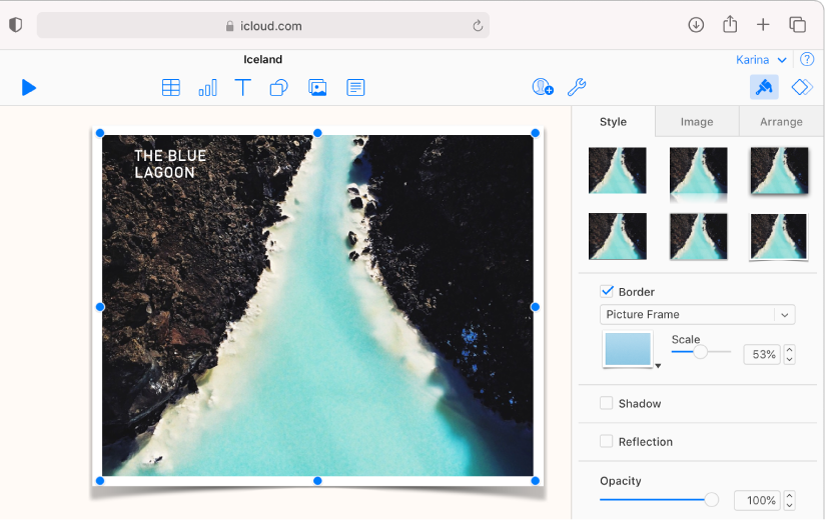Select the first image style thumbnail
The width and height of the screenshot is (826, 522).
617,171
